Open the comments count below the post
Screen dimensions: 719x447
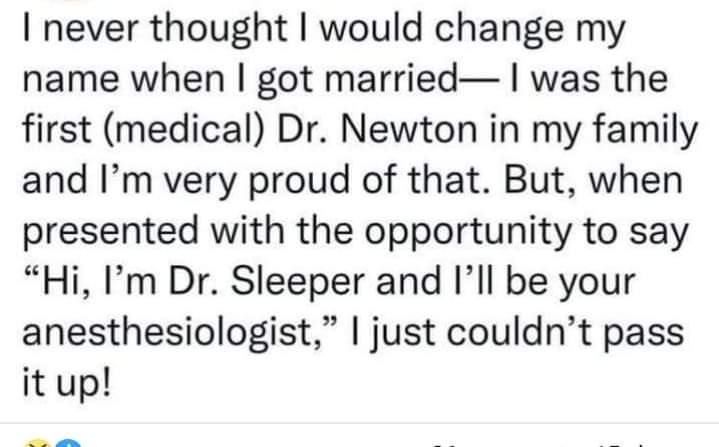coord(452,444)
